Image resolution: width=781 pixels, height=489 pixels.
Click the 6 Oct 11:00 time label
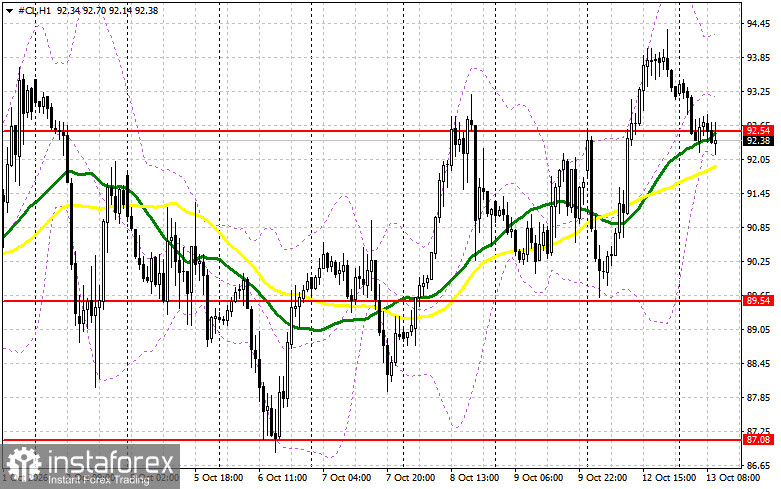282,478
